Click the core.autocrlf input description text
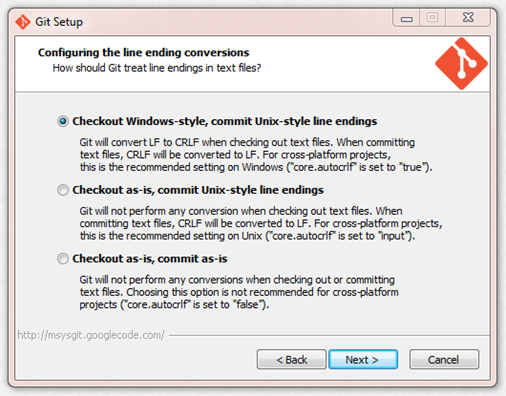 click(261, 223)
